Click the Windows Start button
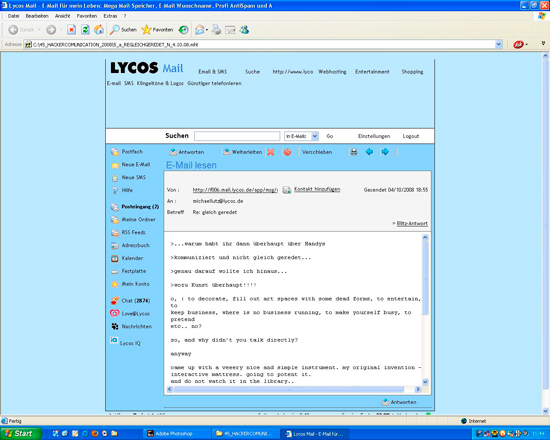Screen dimensions: 550x440 click(20, 433)
